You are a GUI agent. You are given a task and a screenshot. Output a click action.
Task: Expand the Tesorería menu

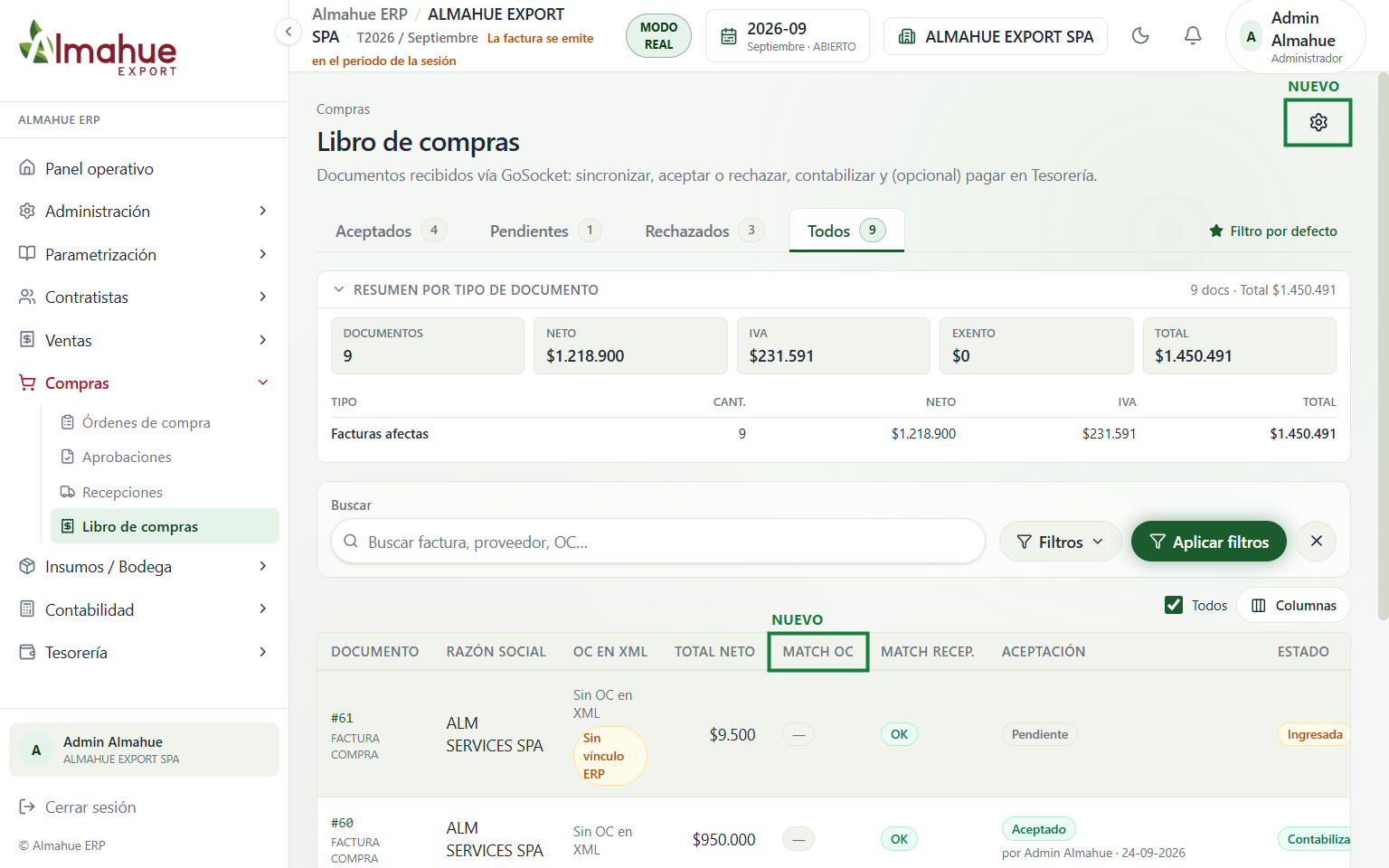tap(145, 653)
